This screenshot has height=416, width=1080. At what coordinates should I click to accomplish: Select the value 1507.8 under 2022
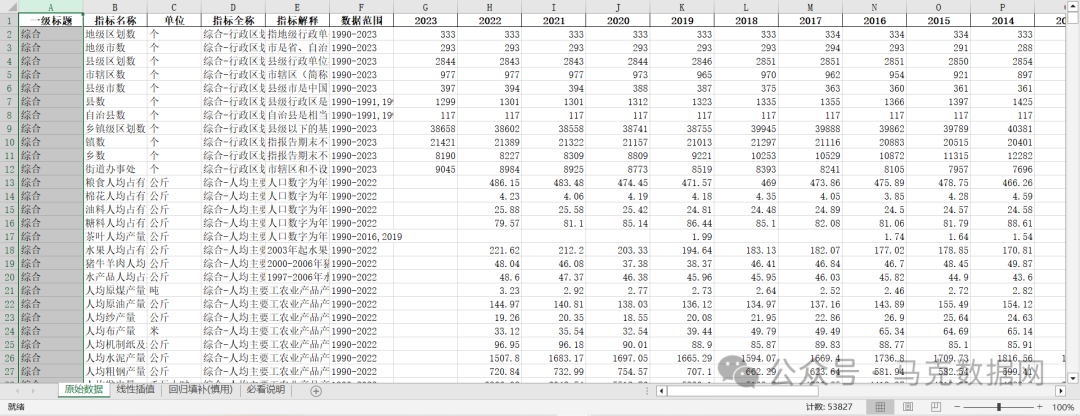click(x=489, y=358)
